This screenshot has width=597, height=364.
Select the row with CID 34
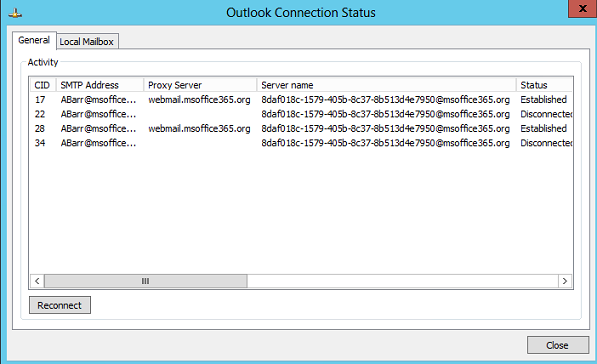301,143
